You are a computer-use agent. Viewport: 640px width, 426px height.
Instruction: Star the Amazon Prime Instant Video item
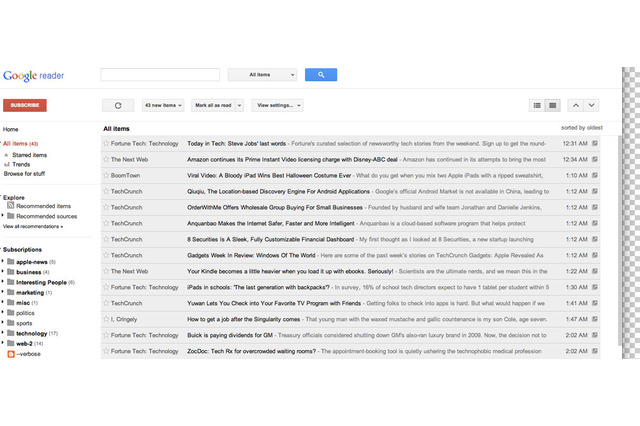[x=106, y=159]
